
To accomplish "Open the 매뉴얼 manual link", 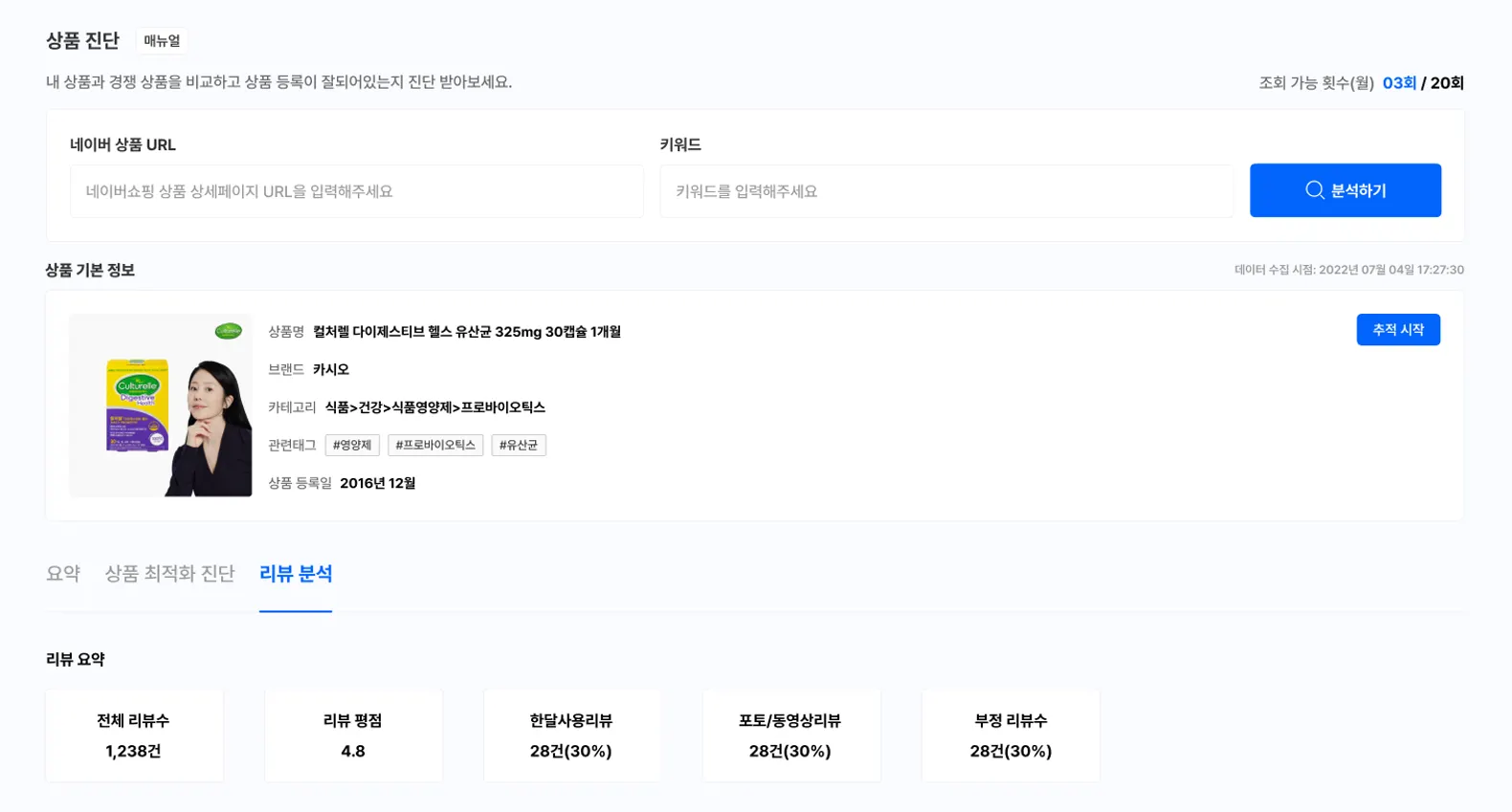I will pyautogui.click(x=162, y=41).
